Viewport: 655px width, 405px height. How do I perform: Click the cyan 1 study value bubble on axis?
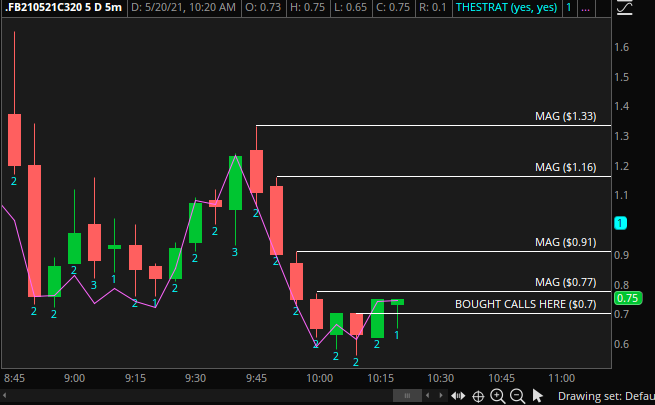pos(620,223)
